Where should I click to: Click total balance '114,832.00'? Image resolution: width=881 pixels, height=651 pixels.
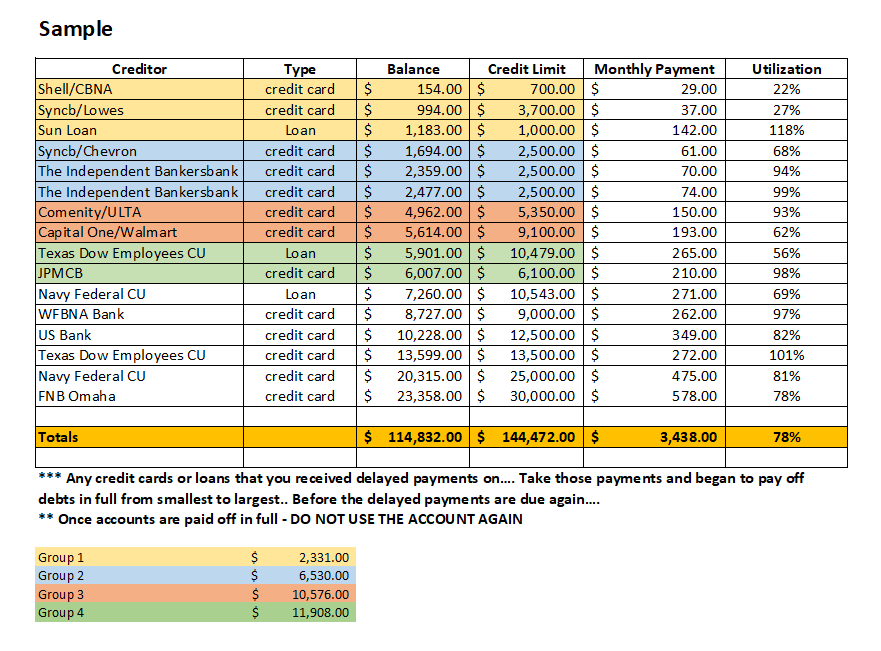tap(413, 437)
